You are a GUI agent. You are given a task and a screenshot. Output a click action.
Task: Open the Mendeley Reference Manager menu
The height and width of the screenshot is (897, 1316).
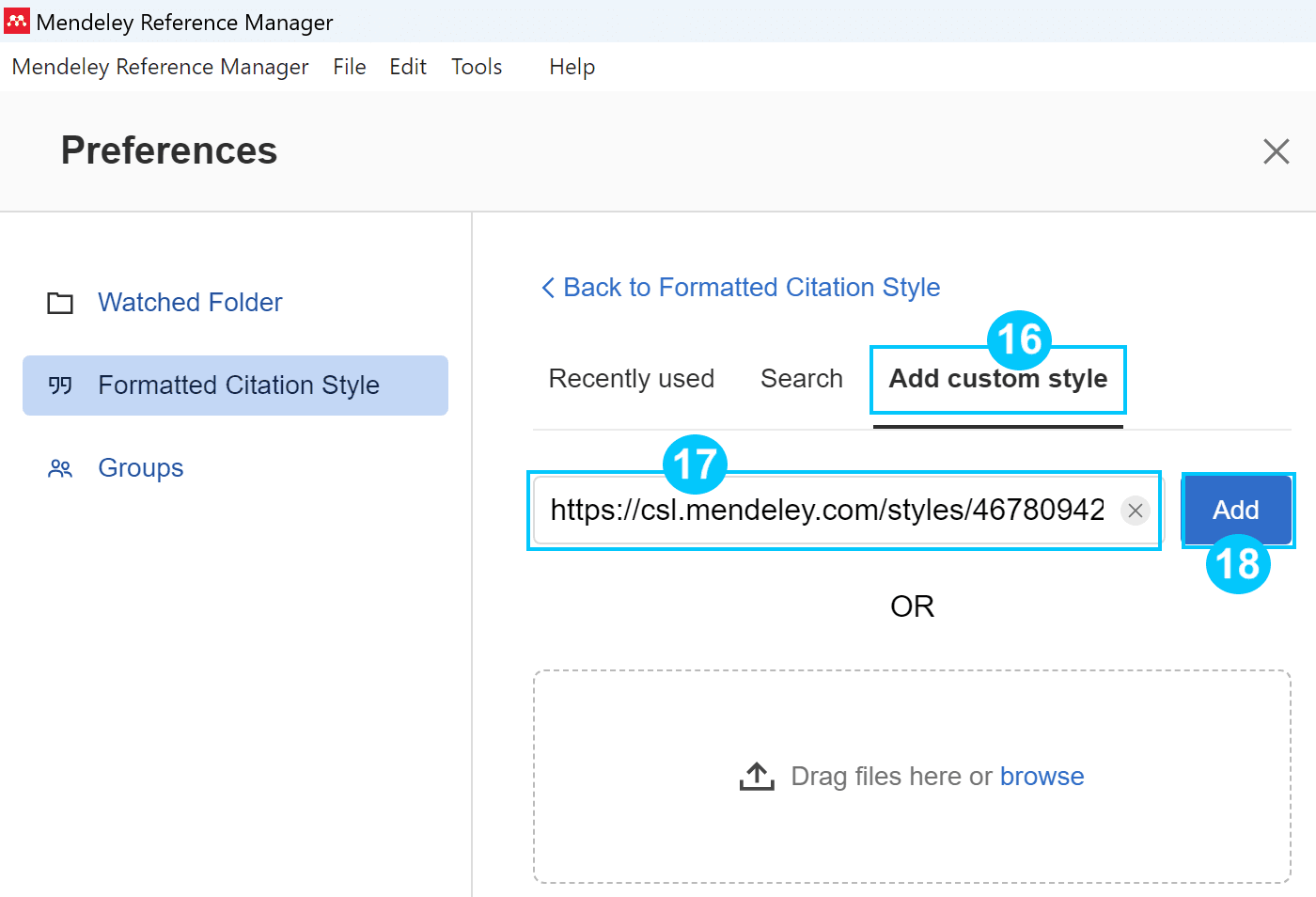click(160, 67)
